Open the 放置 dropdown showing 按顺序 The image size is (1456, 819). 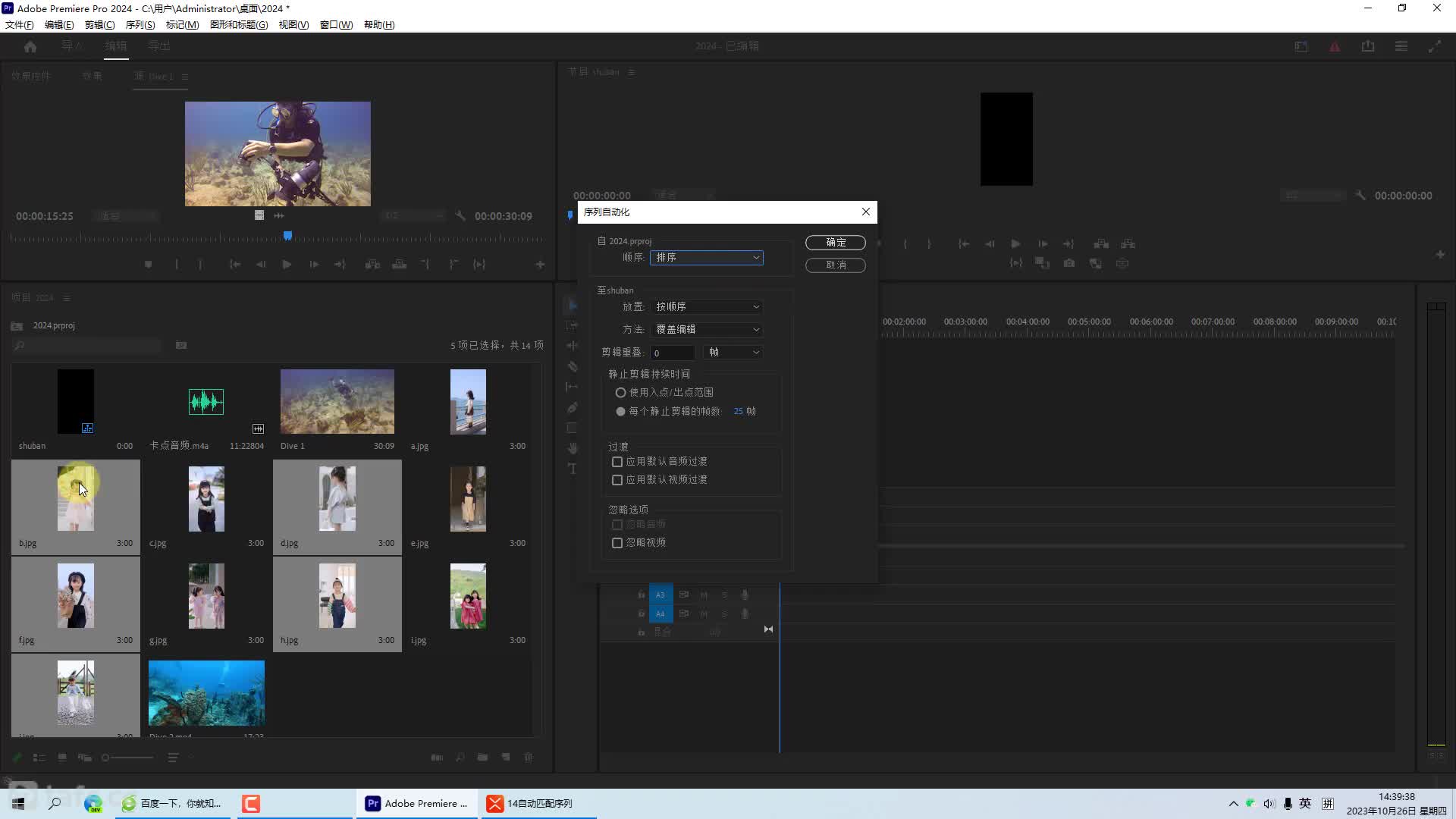[706, 306]
